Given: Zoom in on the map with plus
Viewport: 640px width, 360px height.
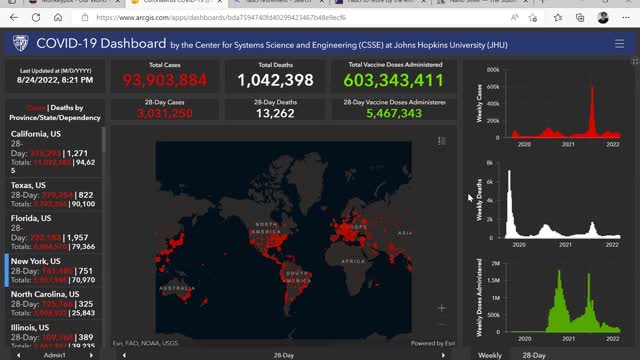Looking at the screenshot, I should [x=441, y=308].
